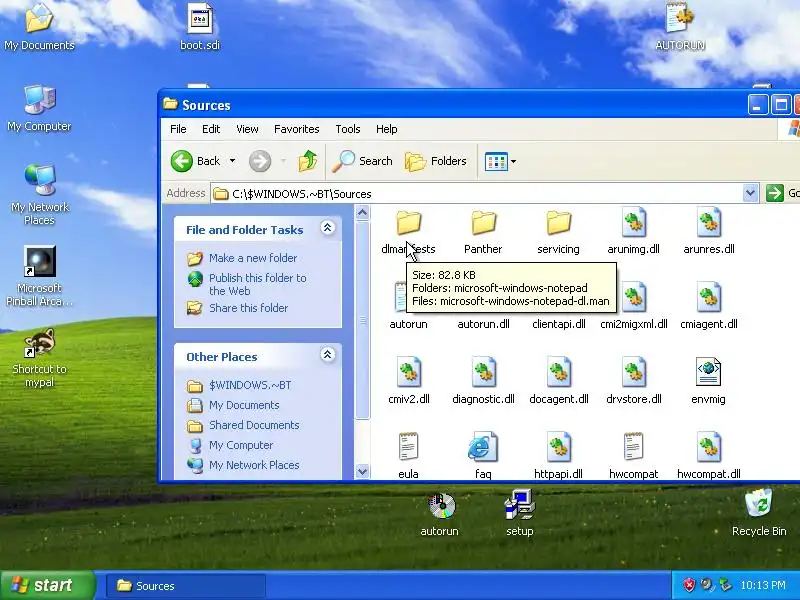Select the Microsoft Pinball Arcade shortcut
This screenshot has width=800, height=600.
(39, 276)
